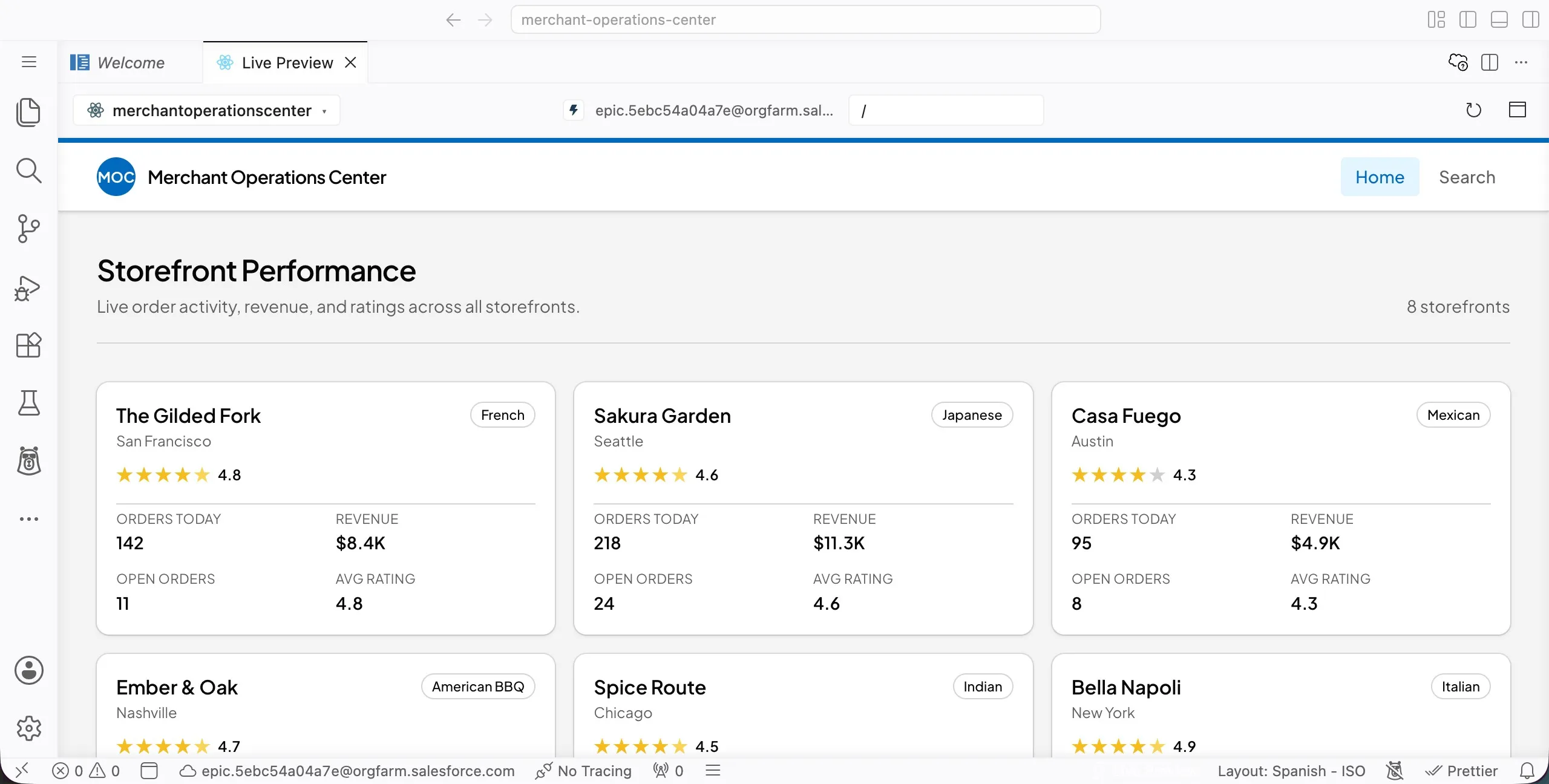Click the MOC logo badge
Image resolution: width=1549 pixels, height=784 pixels.
116,177
